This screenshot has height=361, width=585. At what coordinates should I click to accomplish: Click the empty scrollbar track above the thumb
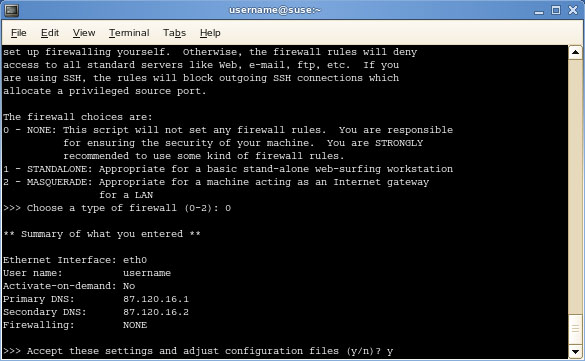[575, 186]
